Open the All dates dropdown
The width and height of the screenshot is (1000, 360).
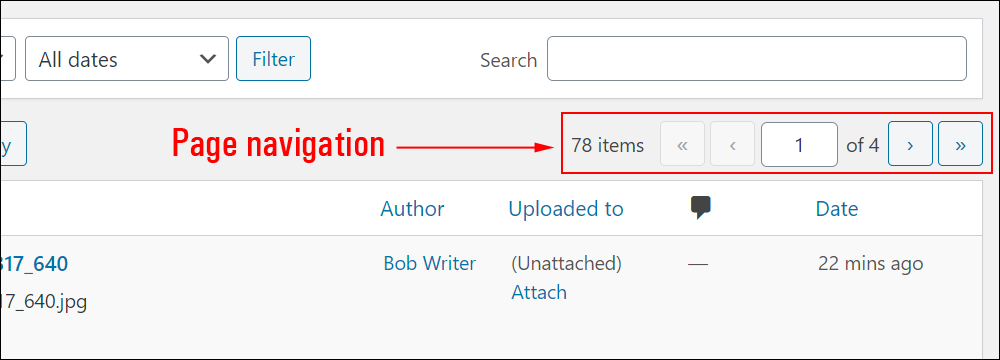pyautogui.click(x=126, y=59)
